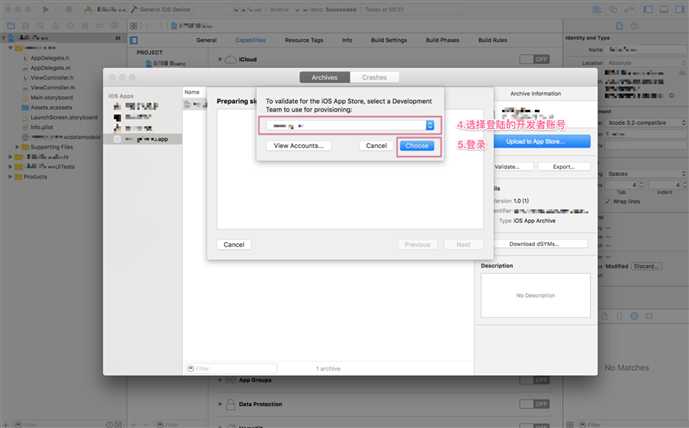Click the Name column header in Organizer
Image resolution: width=689 pixels, height=428 pixels.
[x=192, y=92]
